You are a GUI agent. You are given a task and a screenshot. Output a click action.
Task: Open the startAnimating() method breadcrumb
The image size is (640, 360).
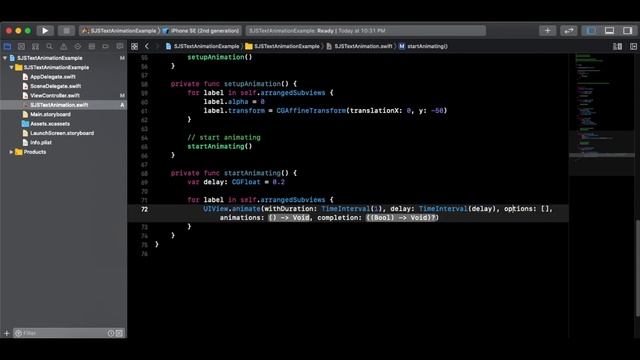coord(423,47)
